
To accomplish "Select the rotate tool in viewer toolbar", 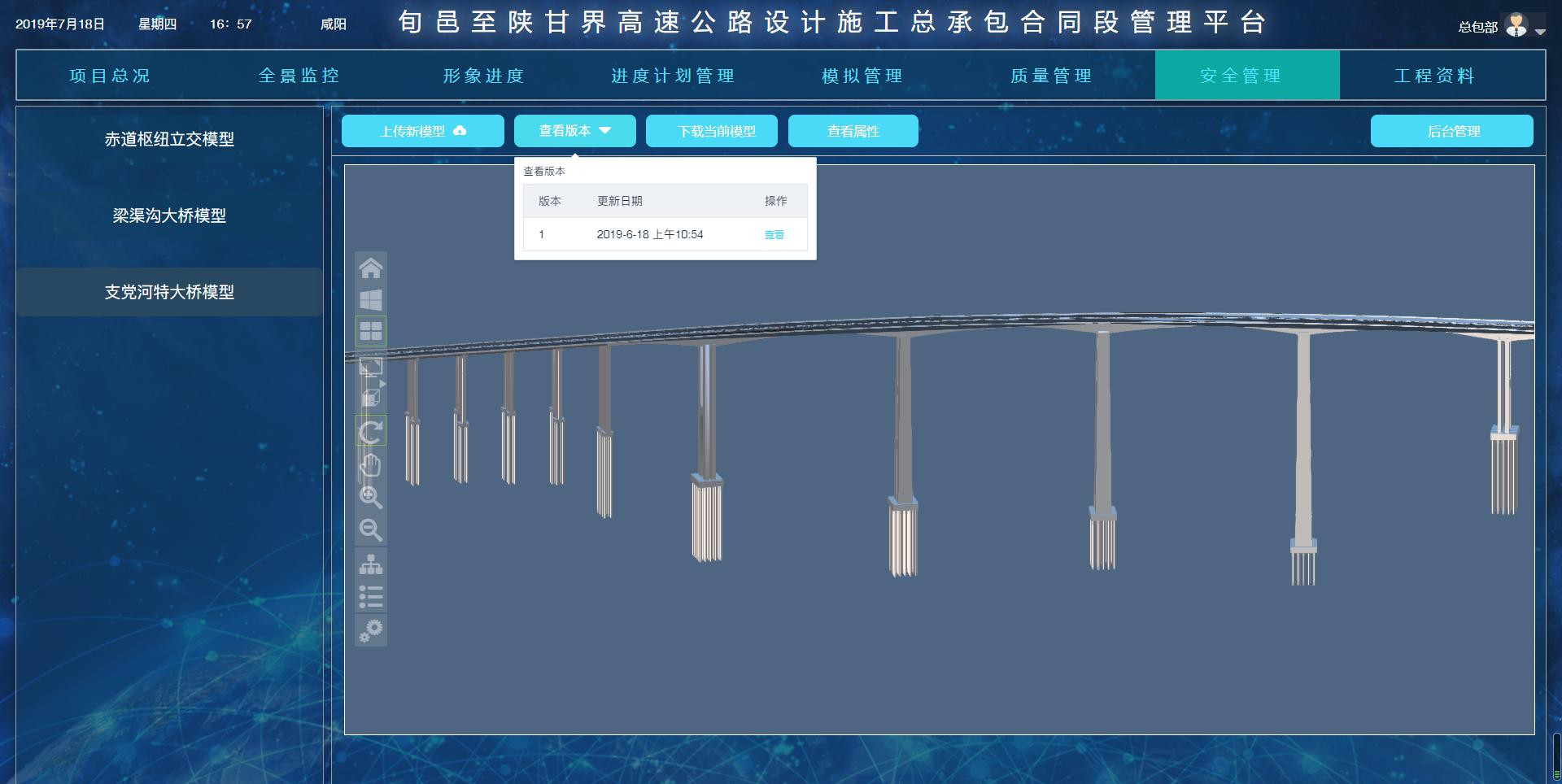I will point(371,432).
